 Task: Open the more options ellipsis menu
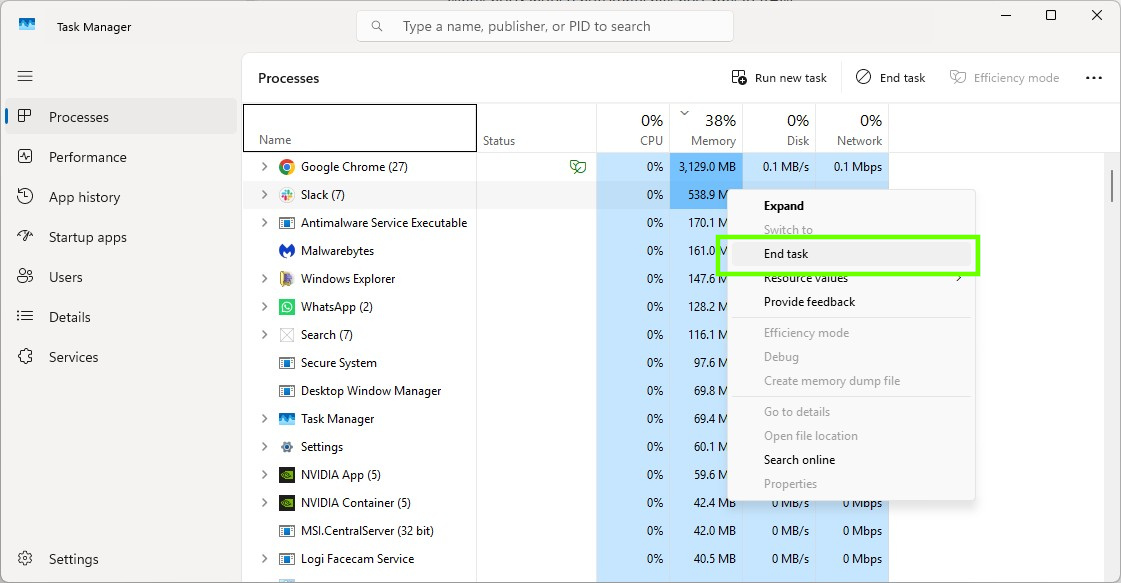(x=1093, y=78)
